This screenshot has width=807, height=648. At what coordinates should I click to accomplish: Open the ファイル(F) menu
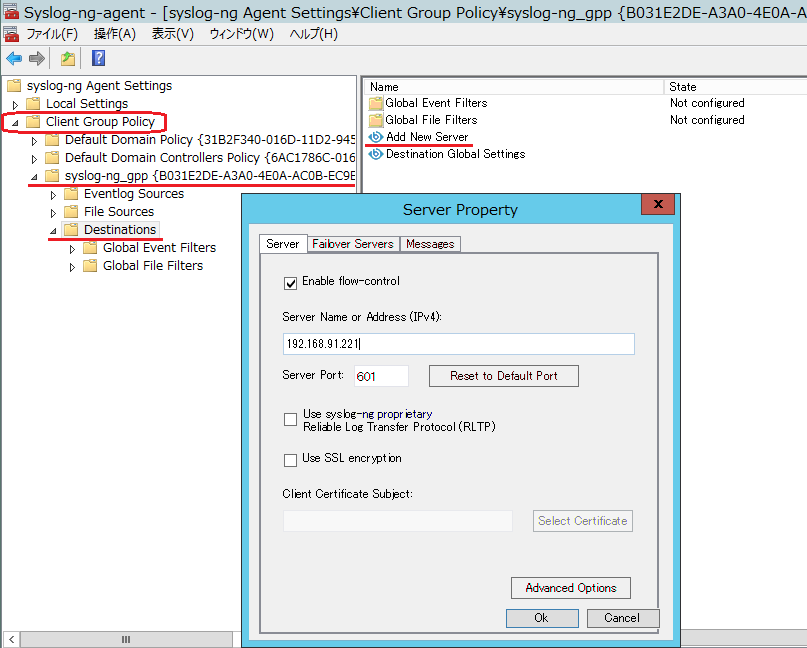click(x=52, y=34)
